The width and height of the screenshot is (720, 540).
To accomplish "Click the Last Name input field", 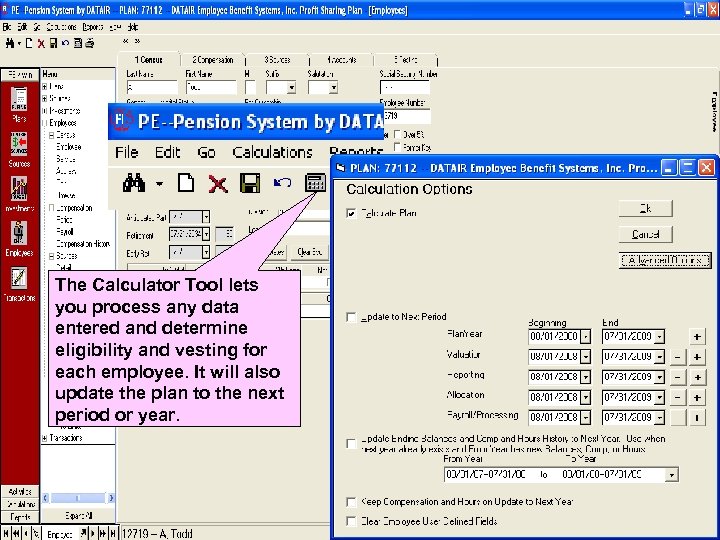I will pyautogui.click(x=152, y=87).
